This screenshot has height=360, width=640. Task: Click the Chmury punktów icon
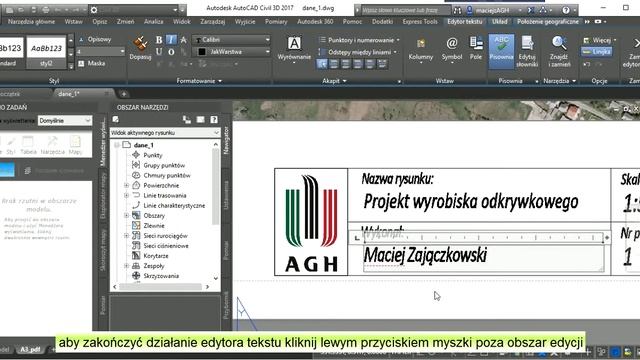click(x=136, y=175)
